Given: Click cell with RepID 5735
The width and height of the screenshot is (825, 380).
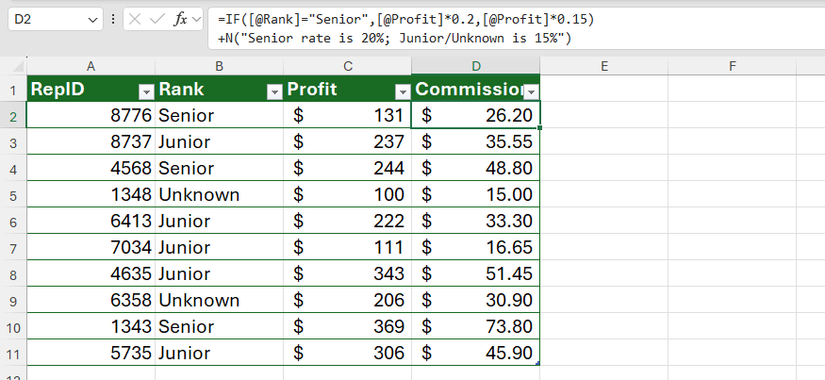Looking at the screenshot, I should 91,353.
